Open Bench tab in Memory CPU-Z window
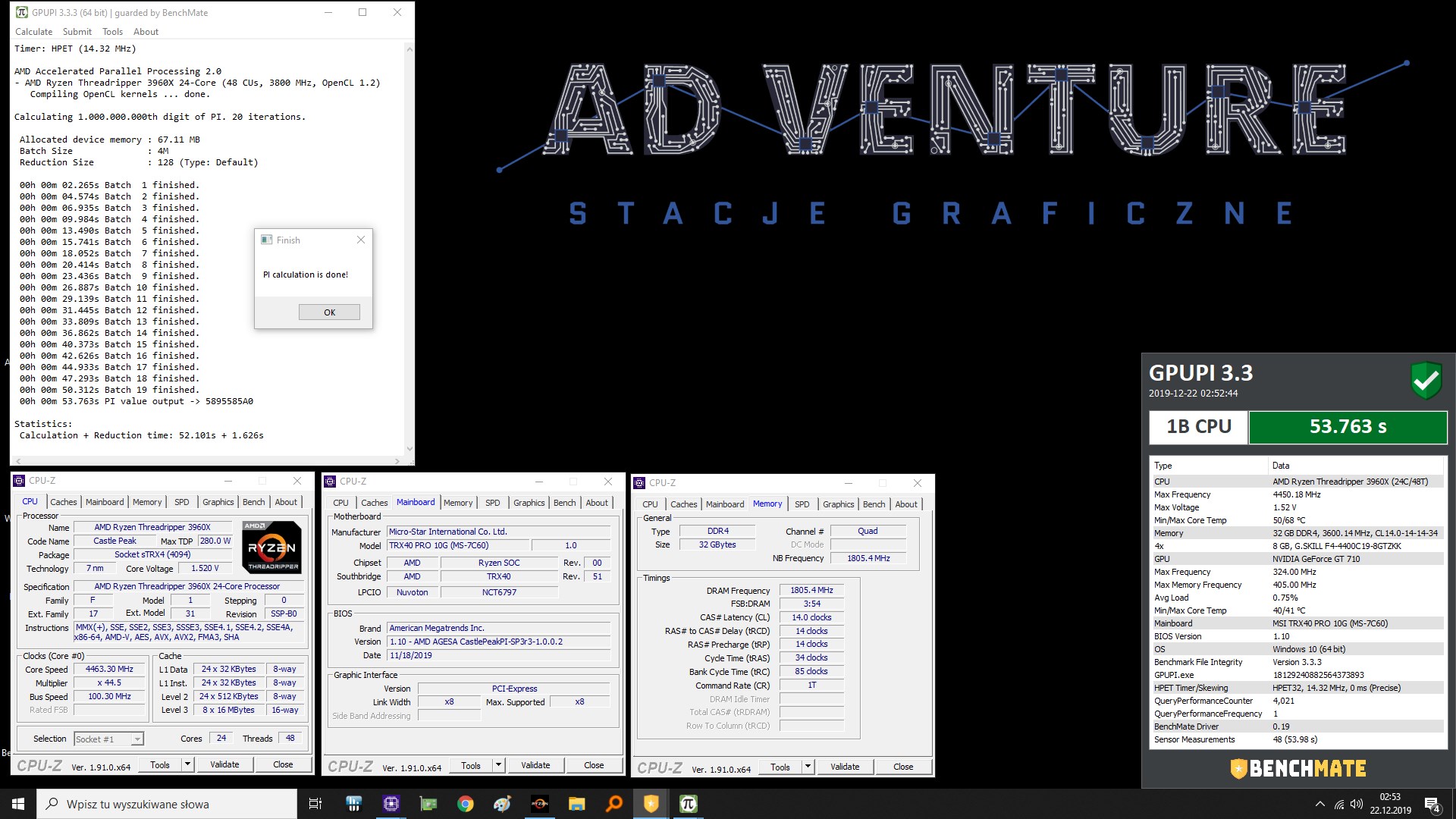This screenshot has width=1456, height=819. coord(874,504)
